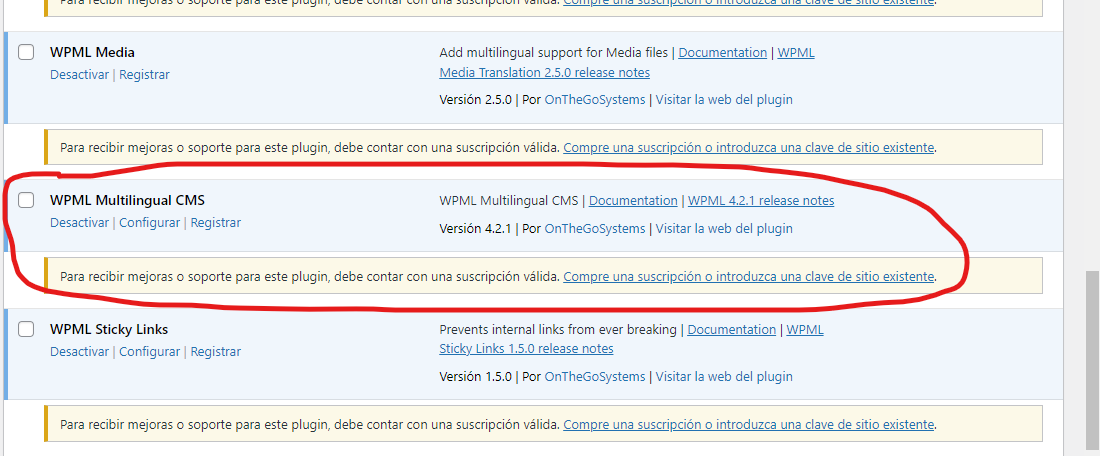The width and height of the screenshot is (1100, 456).
Task: Click the WPML Media plugin title
Action: (x=93, y=53)
